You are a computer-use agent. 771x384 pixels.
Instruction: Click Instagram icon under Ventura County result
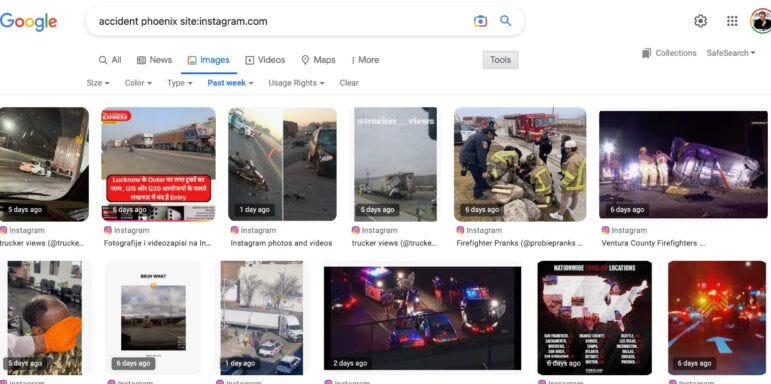605,230
